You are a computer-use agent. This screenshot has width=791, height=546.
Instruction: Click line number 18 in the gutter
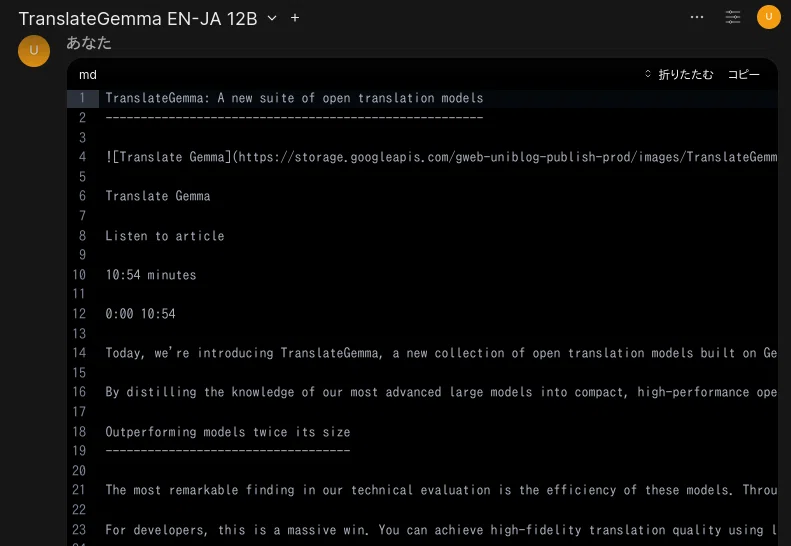[79, 431]
